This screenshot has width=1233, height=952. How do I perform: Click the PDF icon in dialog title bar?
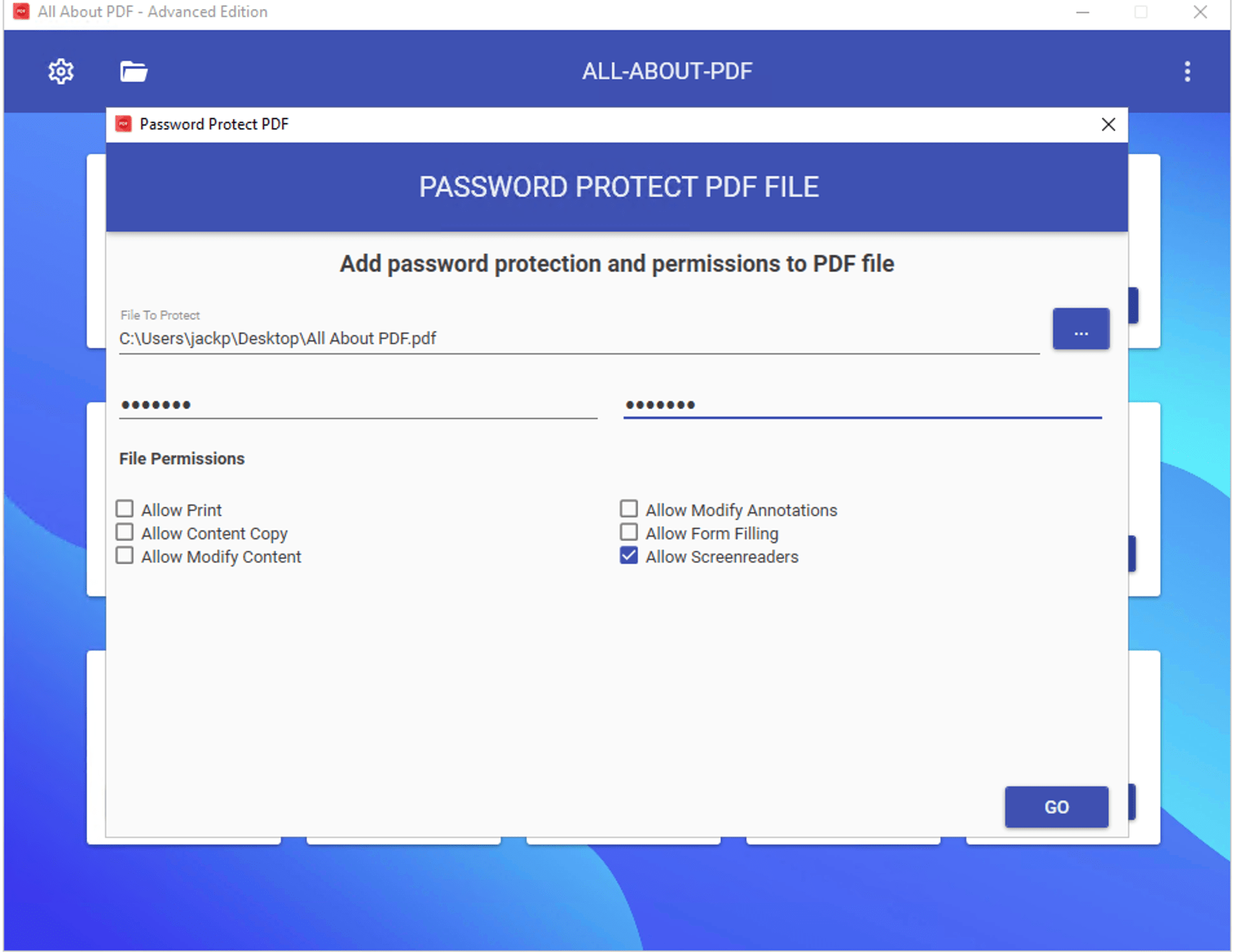coord(124,124)
